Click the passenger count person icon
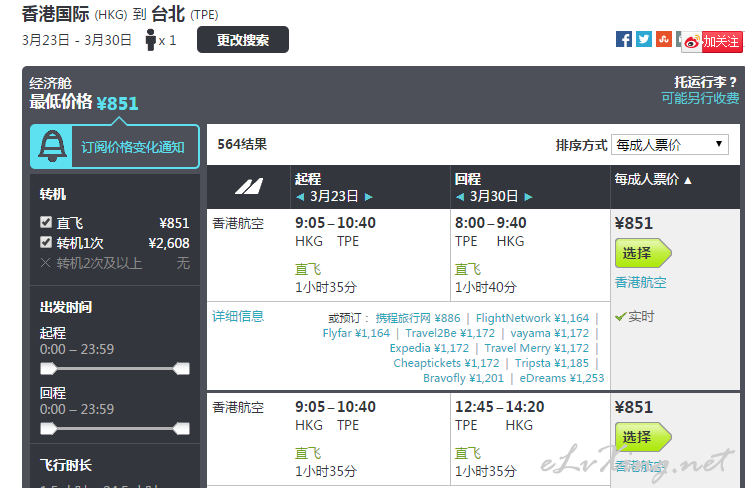 [x=151, y=40]
